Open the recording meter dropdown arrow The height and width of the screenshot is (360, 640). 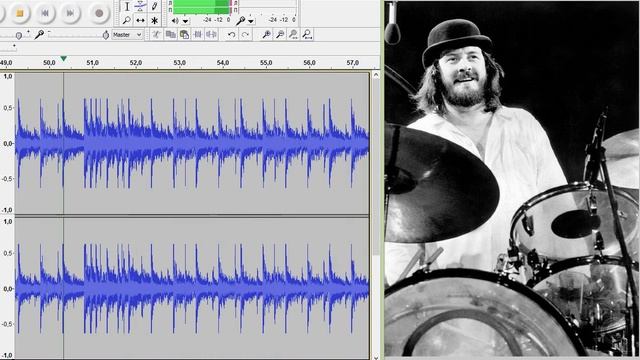tap(251, 20)
